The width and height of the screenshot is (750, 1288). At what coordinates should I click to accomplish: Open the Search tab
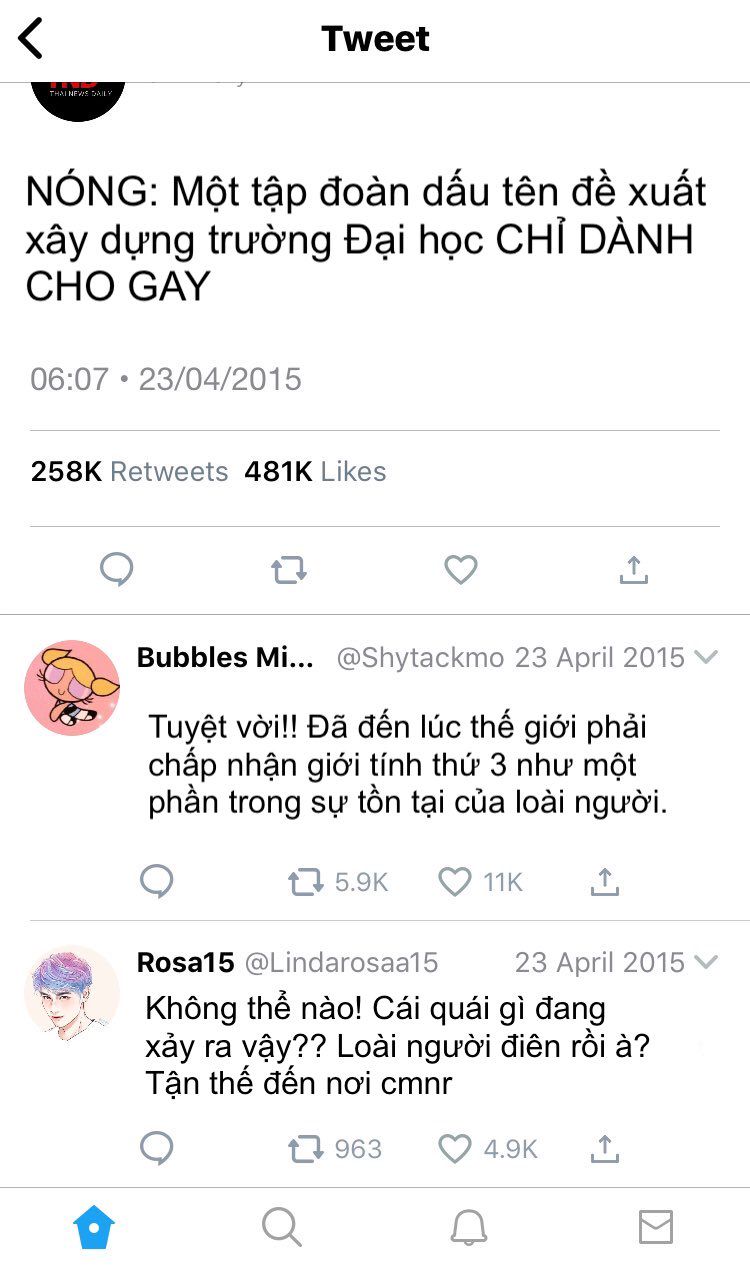click(282, 1227)
